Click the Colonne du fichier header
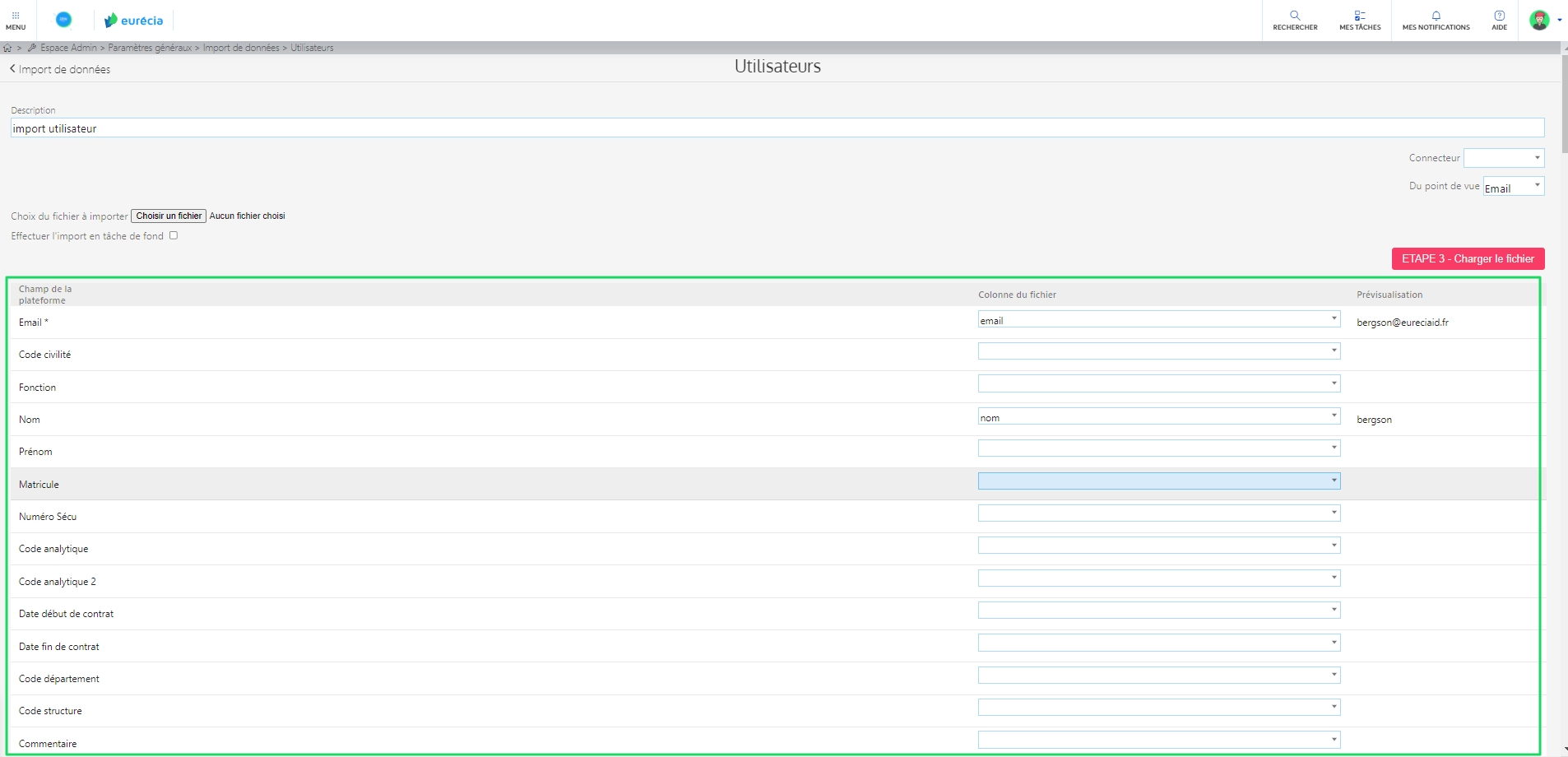This screenshot has width=1568, height=757. (x=1017, y=295)
